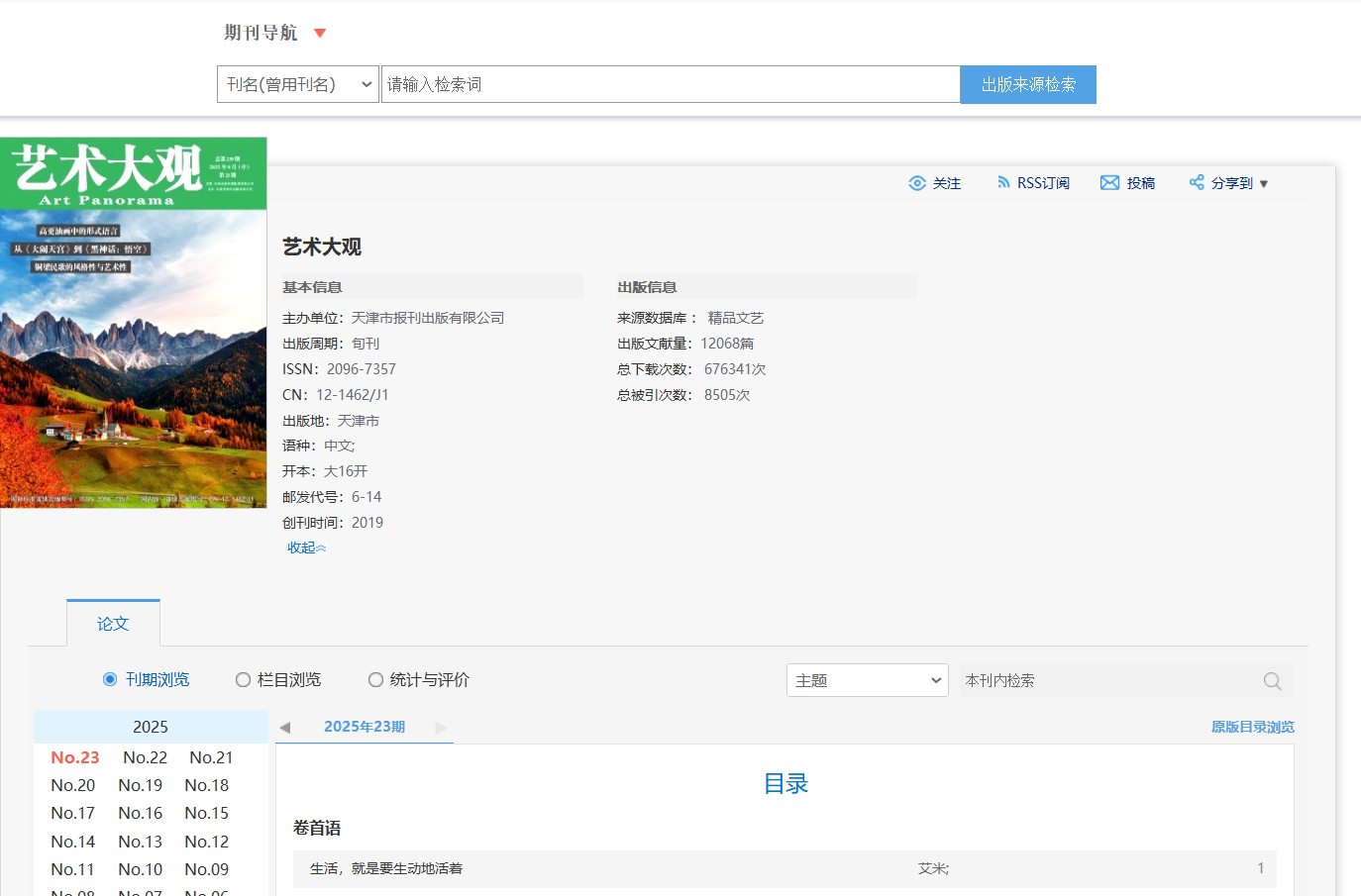Click the 期刊导航 menu label
This screenshot has height=896, width=1361.
click(x=261, y=33)
